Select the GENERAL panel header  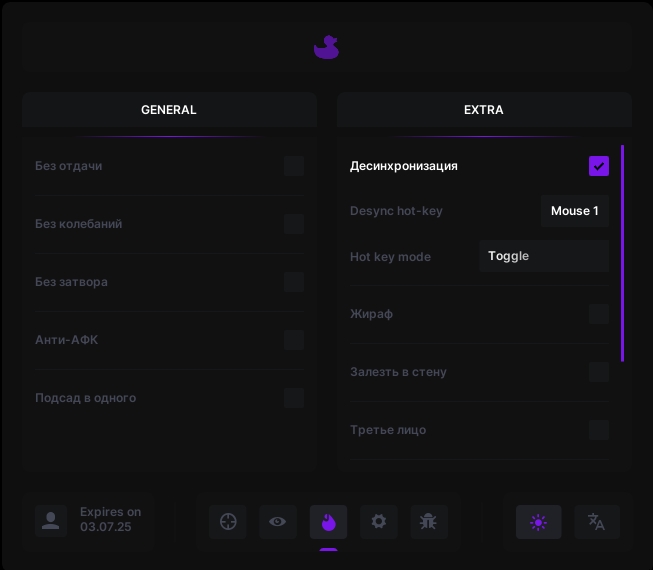click(x=169, y=110)
